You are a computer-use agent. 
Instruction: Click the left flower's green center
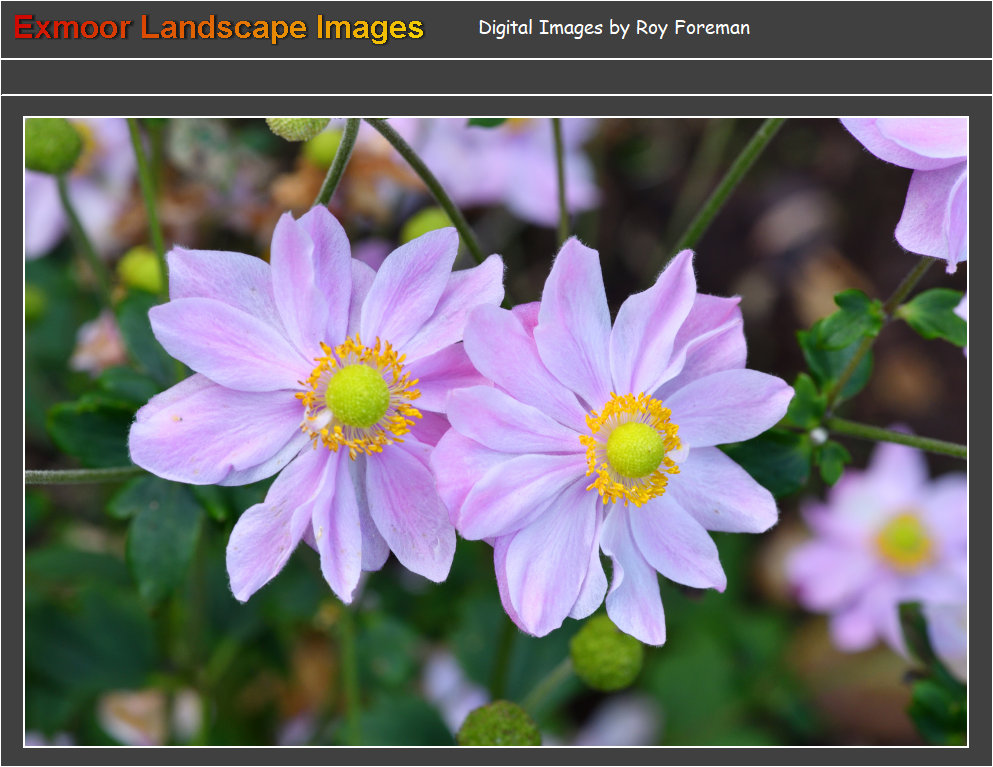click(357, 396)
